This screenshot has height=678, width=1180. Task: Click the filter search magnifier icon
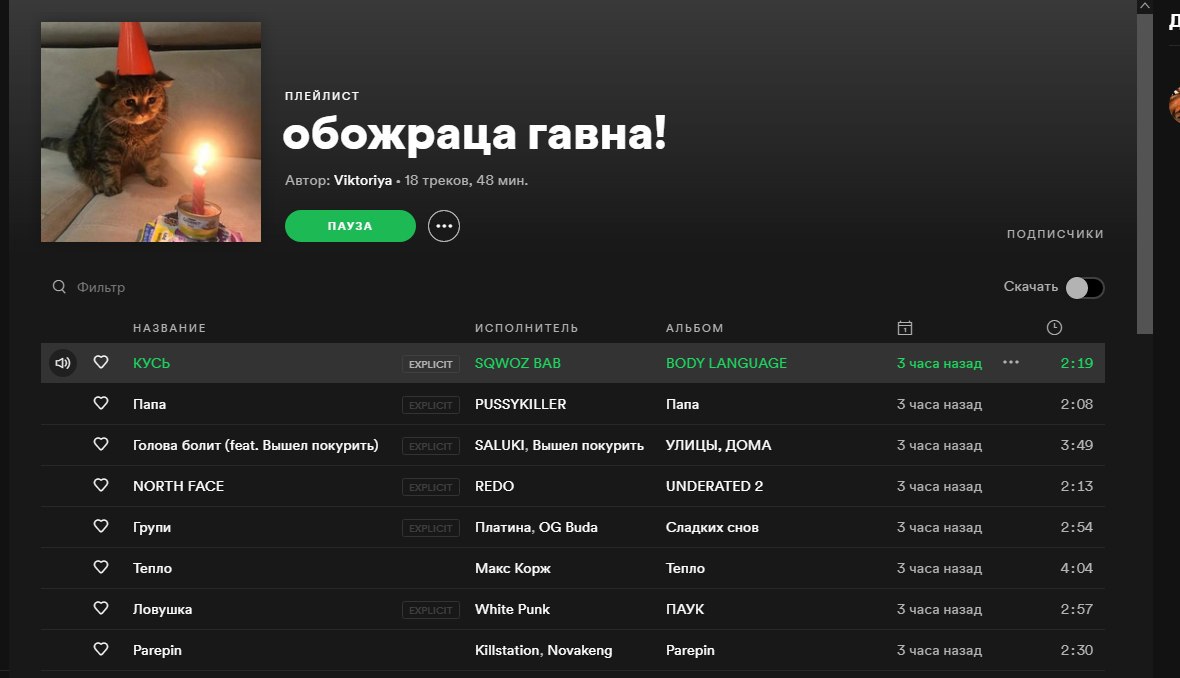[x=59, y=287]
